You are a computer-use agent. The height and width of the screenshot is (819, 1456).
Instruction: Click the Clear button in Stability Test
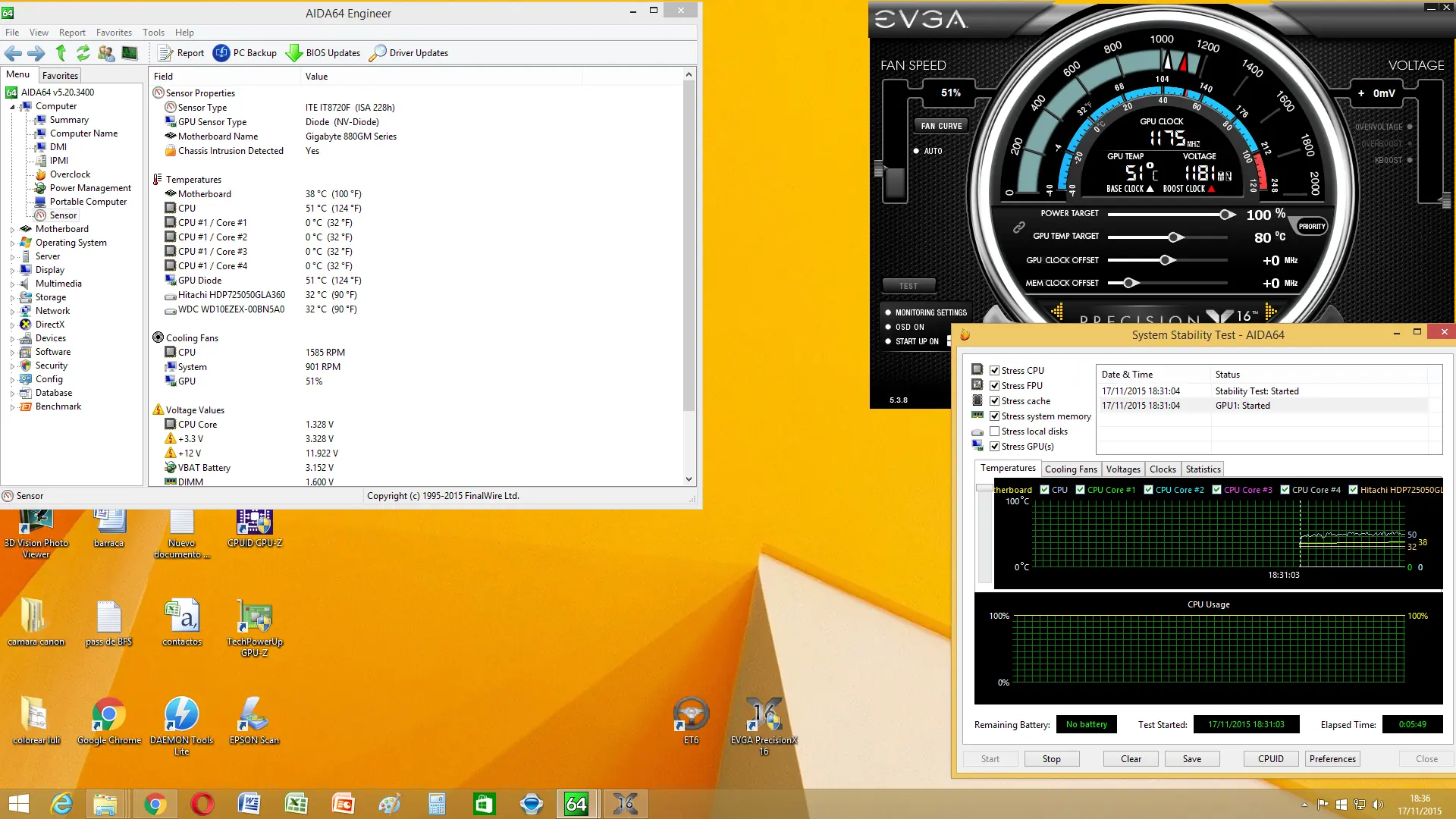1131,759
